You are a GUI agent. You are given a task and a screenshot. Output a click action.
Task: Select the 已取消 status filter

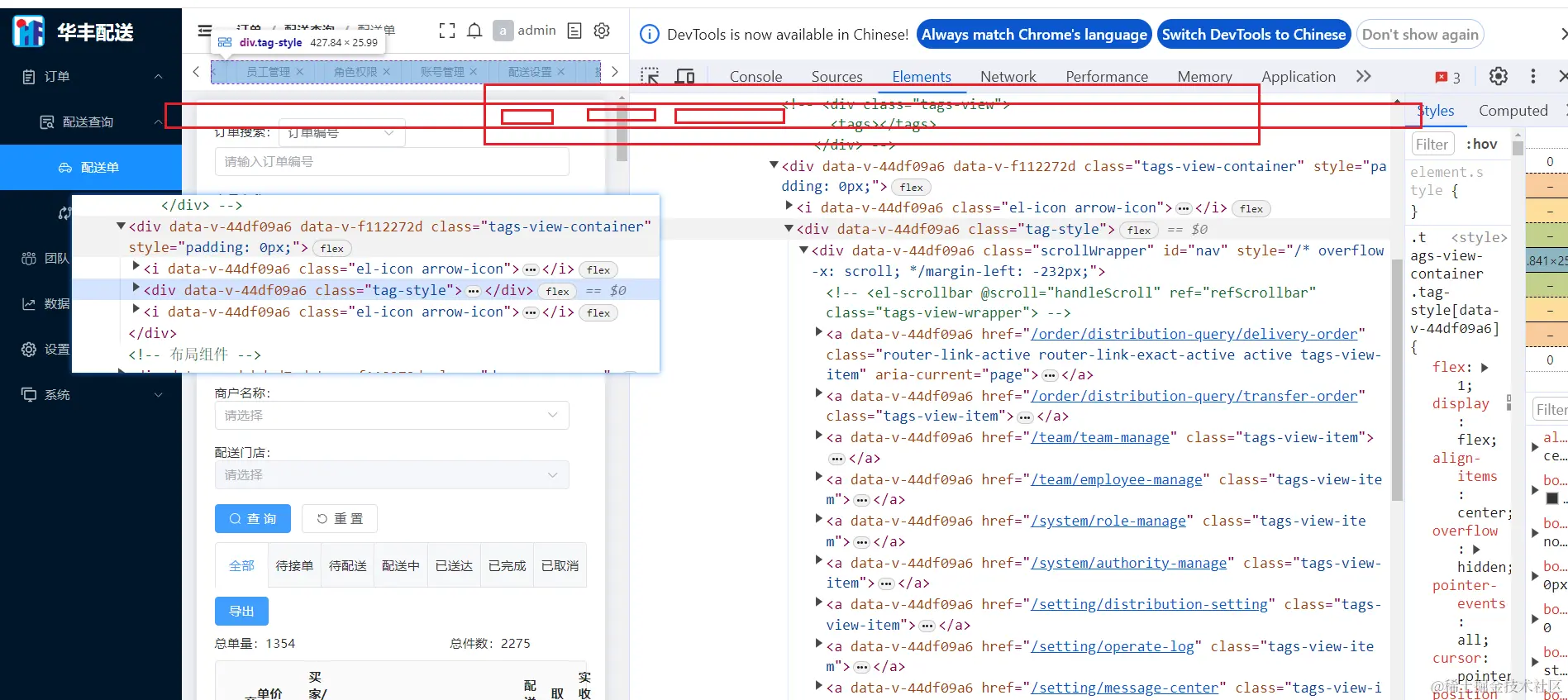(560, 565)
